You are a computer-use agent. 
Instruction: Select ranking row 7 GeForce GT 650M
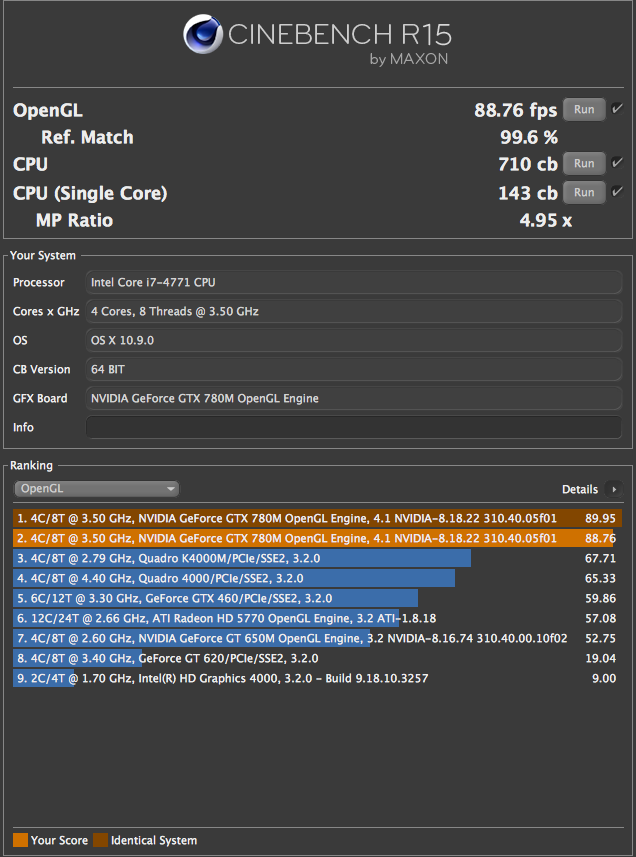coord(317,638)
